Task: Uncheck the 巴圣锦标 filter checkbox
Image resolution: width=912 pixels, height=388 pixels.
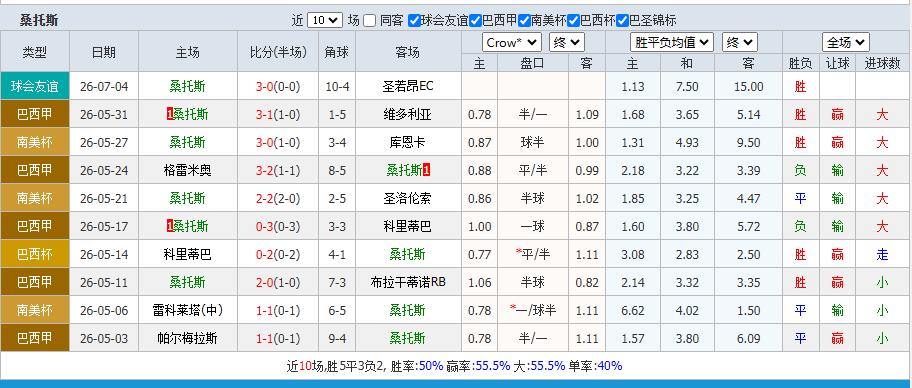Action: (x=622, y=20)
